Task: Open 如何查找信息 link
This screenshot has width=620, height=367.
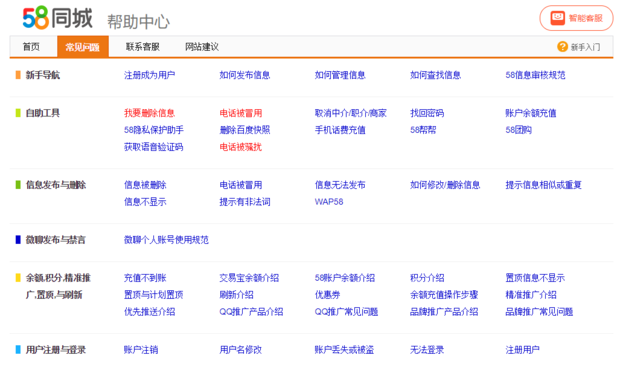Action: pos(435,75)
